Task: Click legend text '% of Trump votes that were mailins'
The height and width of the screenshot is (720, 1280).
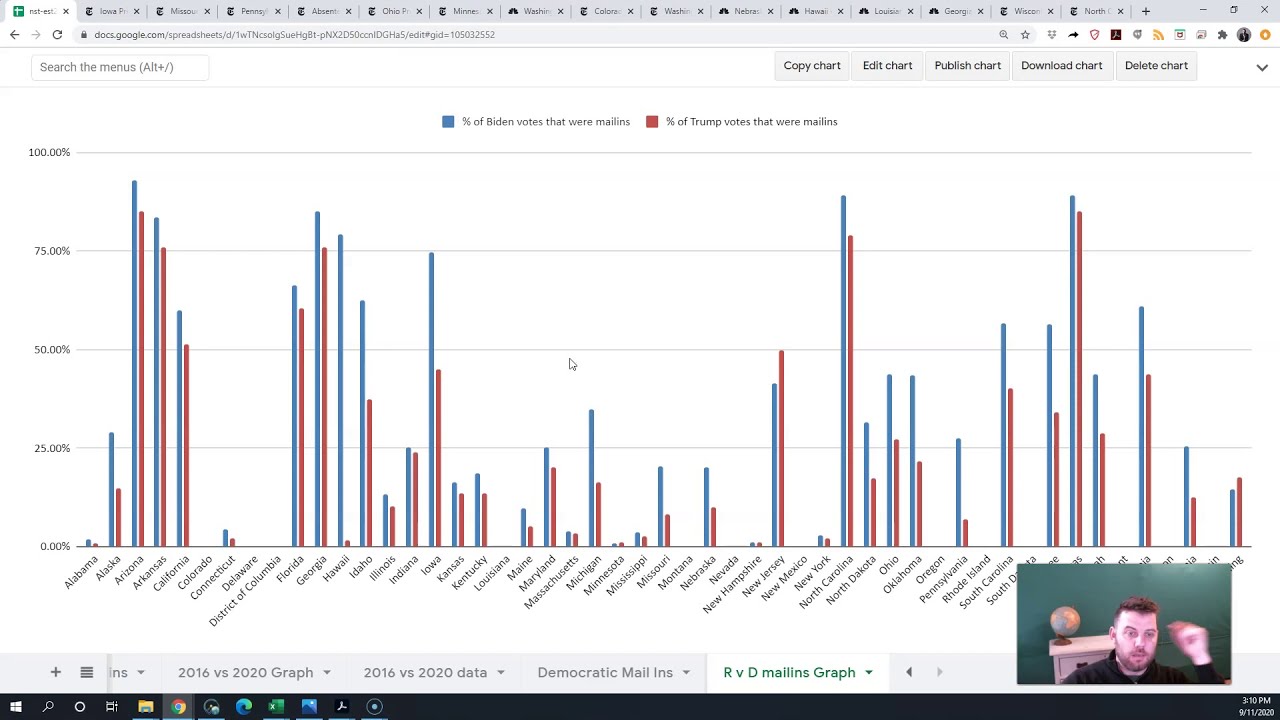Action: pyautogui.click(x=752, y=122)
